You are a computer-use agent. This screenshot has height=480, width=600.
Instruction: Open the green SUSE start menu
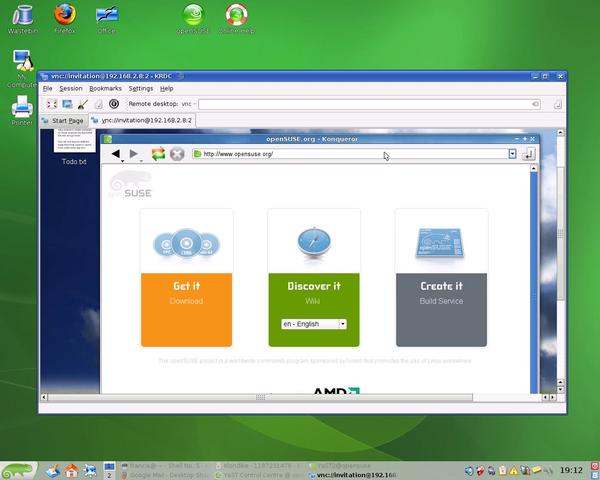coord(18,471)
